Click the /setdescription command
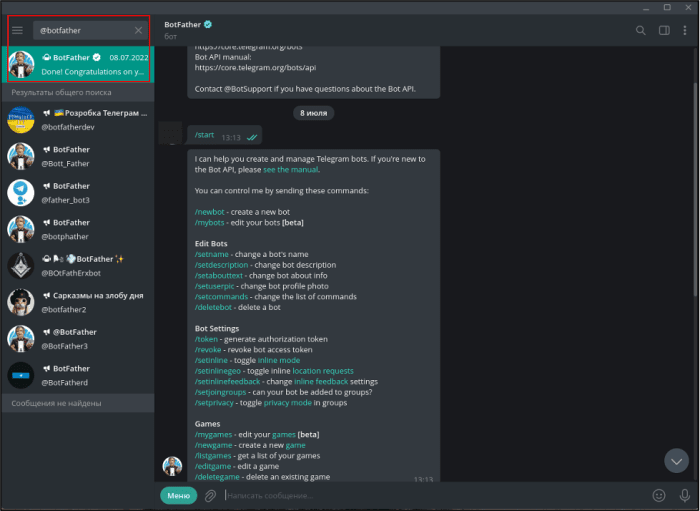Image resolution: width=700 pixels, height=511 pixels. point(221,265)
